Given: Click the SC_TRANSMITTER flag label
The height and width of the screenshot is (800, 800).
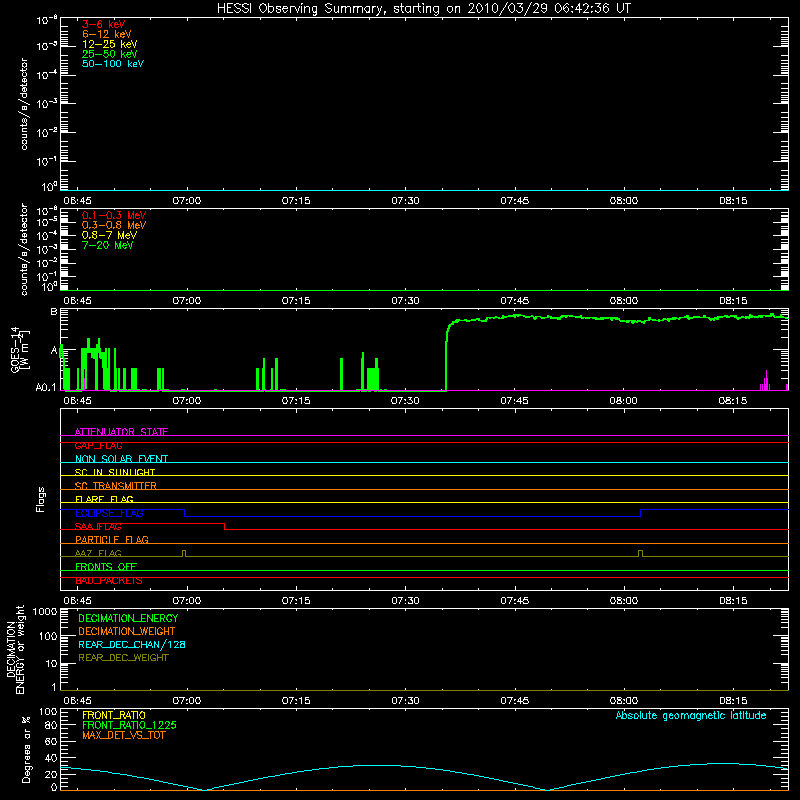Looking at the screenshot, I should pyautogui.click(x=115, y=486).
